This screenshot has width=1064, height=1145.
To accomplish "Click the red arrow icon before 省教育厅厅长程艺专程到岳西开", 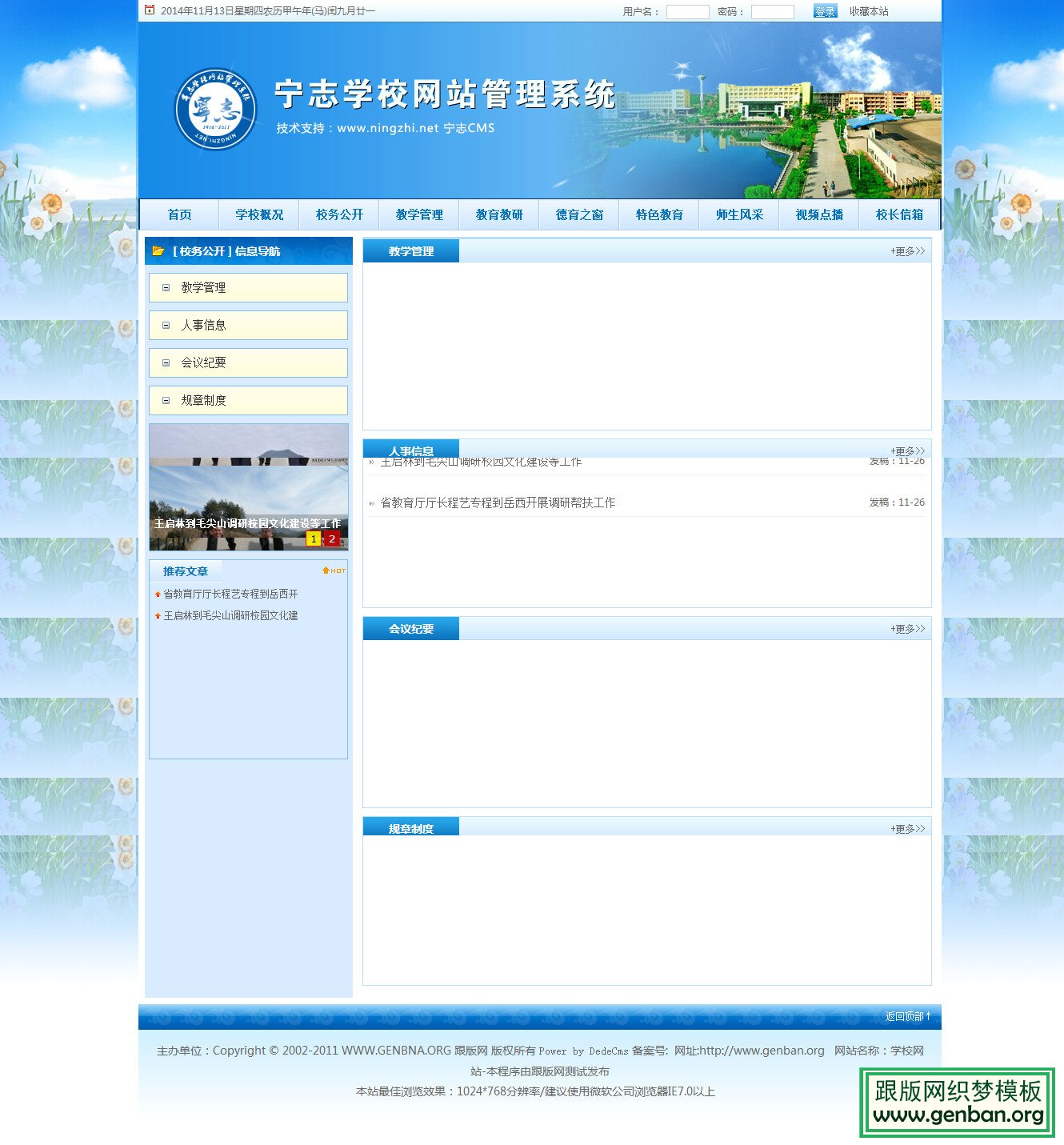I will 158,594.
